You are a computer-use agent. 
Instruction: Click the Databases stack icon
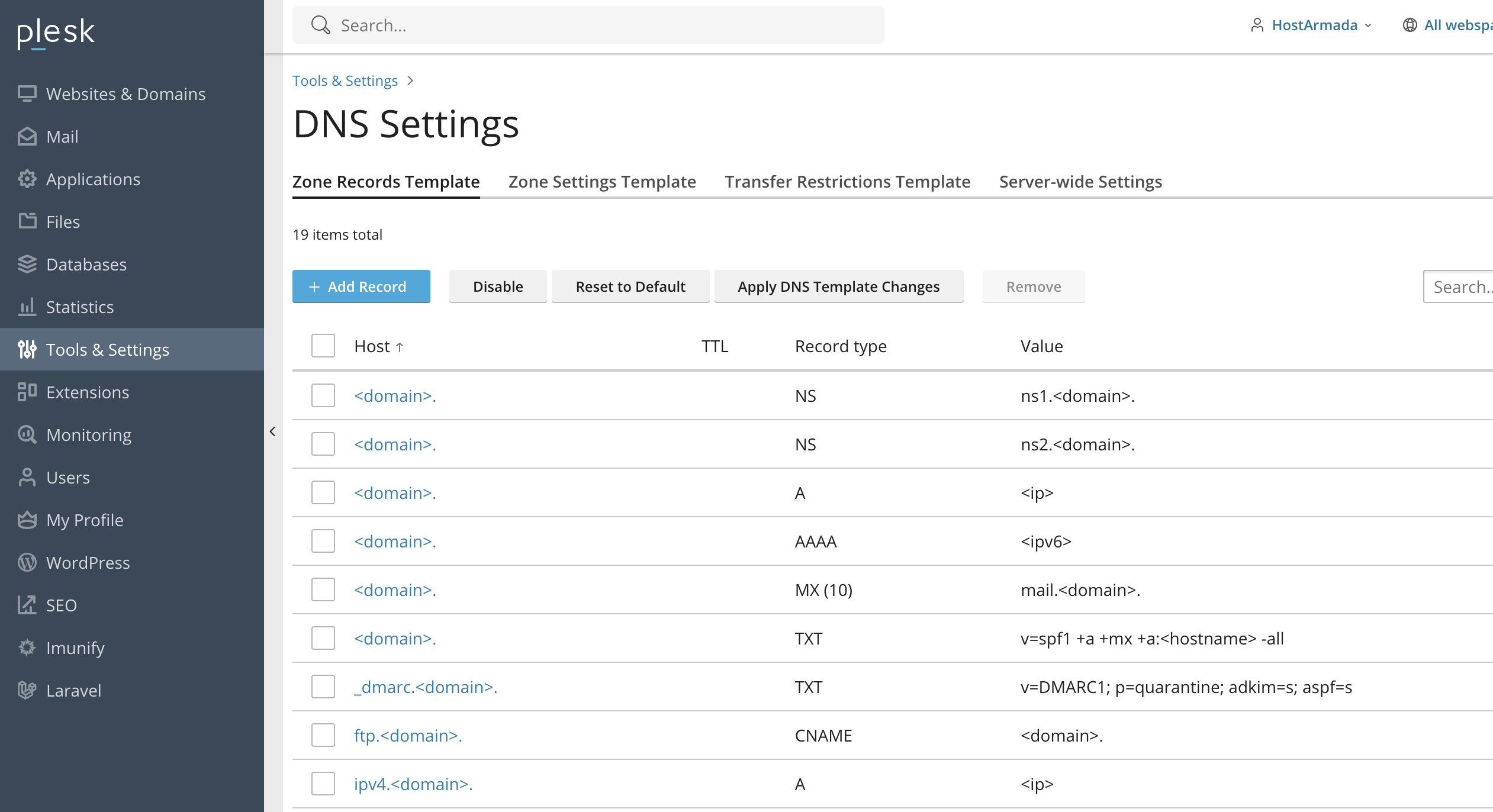coord(27,265)
